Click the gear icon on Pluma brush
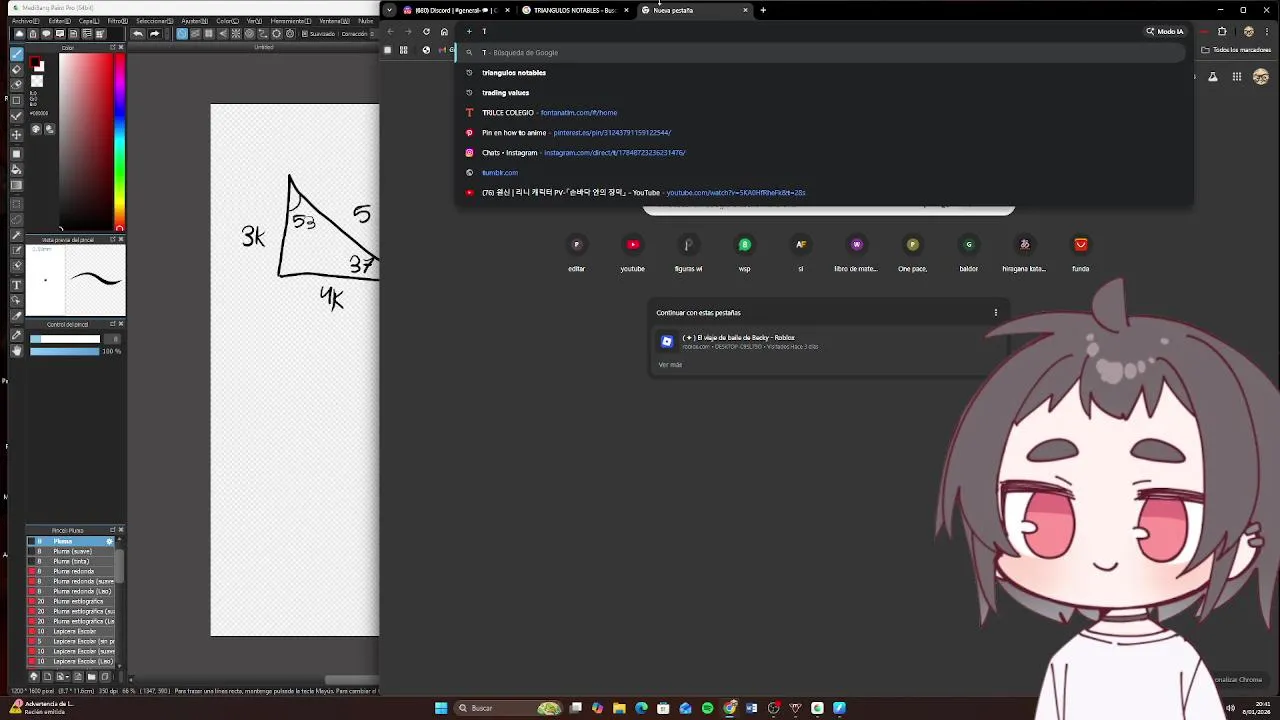The image size is (1280, 720). pos(110,541)
